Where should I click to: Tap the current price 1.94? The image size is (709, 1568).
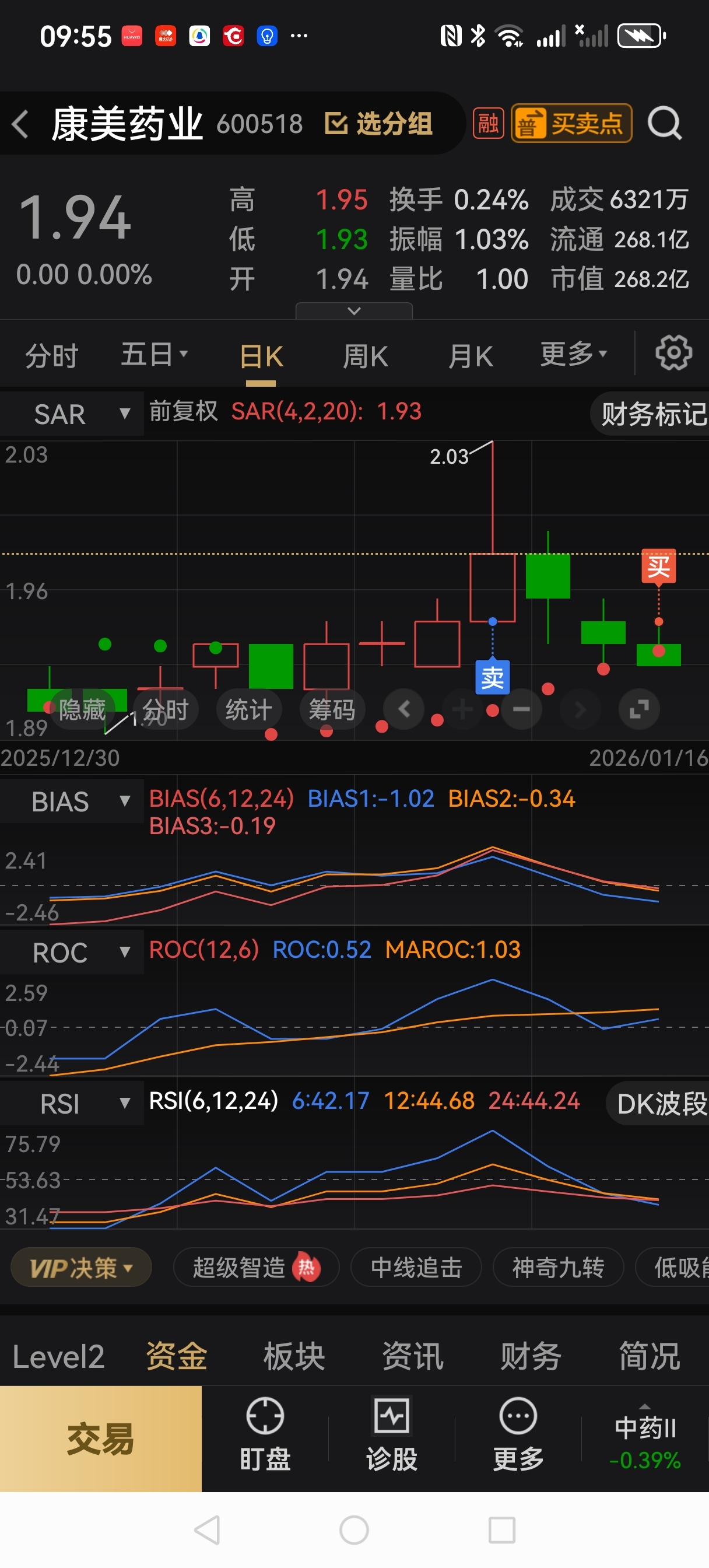coord(75,218)
